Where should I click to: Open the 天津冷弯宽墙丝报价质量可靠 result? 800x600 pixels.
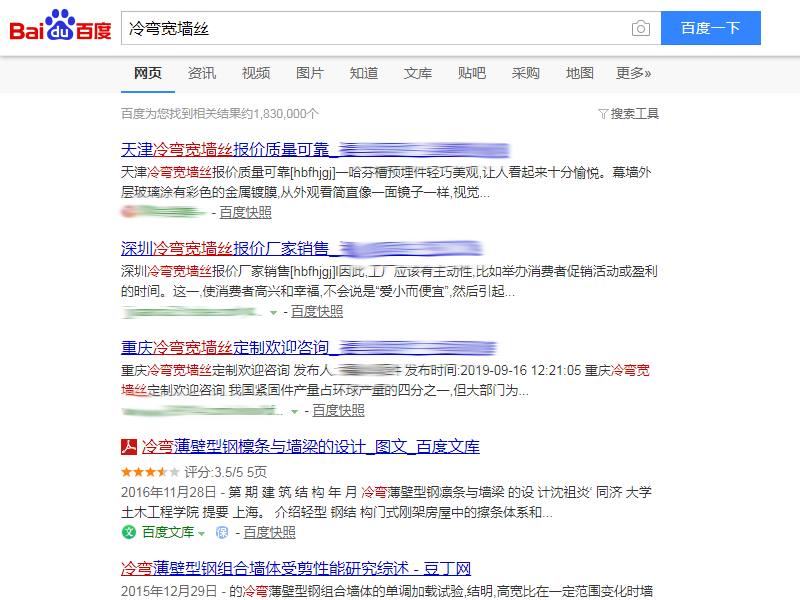pos(225,150)
